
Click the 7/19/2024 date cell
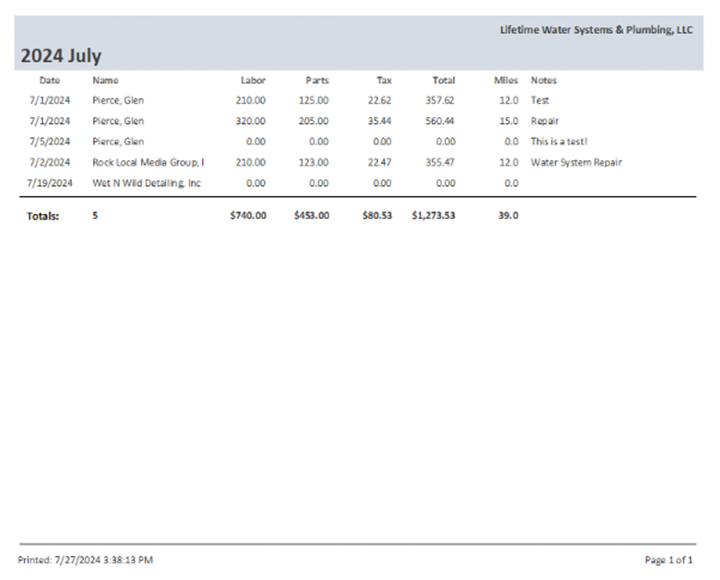point(52,183)
